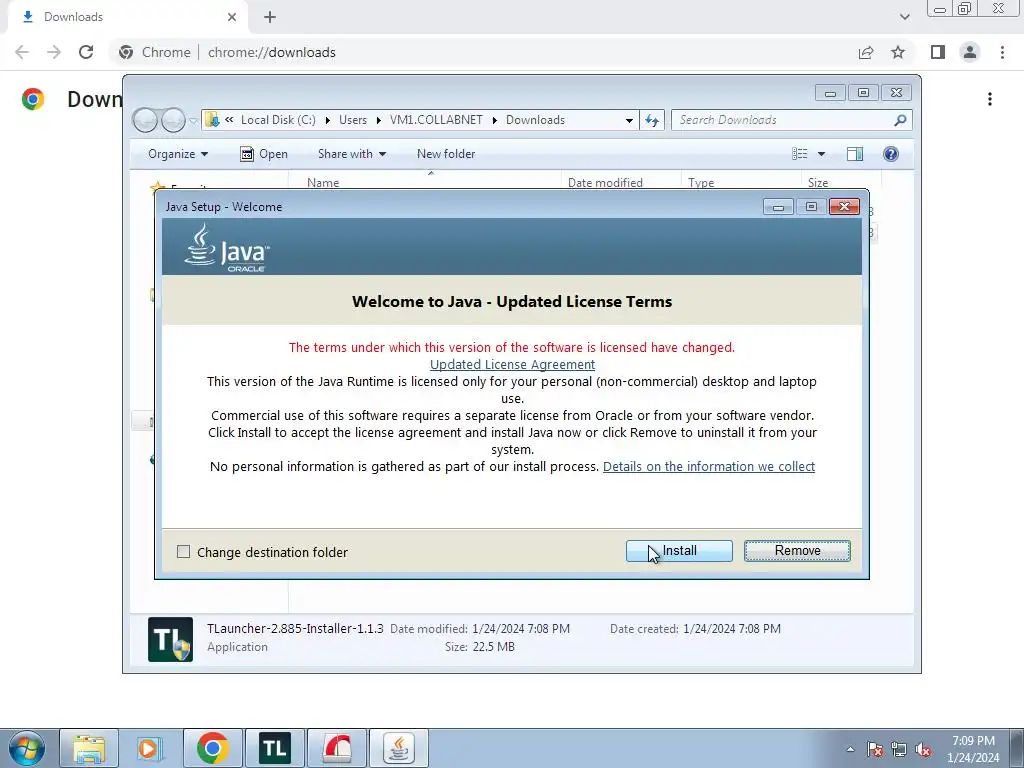1024x768 pixels.
Task: Go back in Chrome
Action: click(22, 52)
